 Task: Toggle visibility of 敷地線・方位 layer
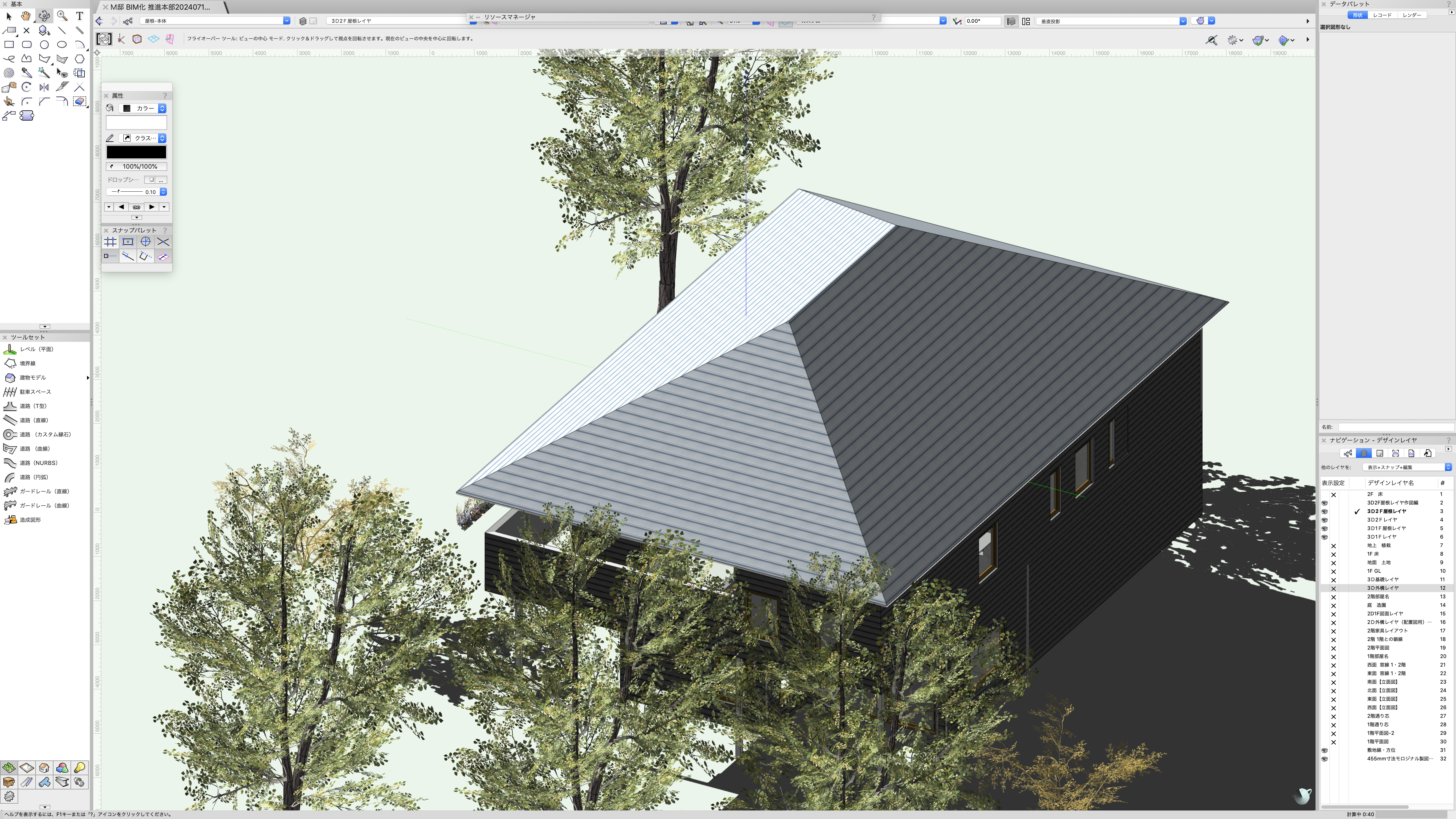(1324, 751)
